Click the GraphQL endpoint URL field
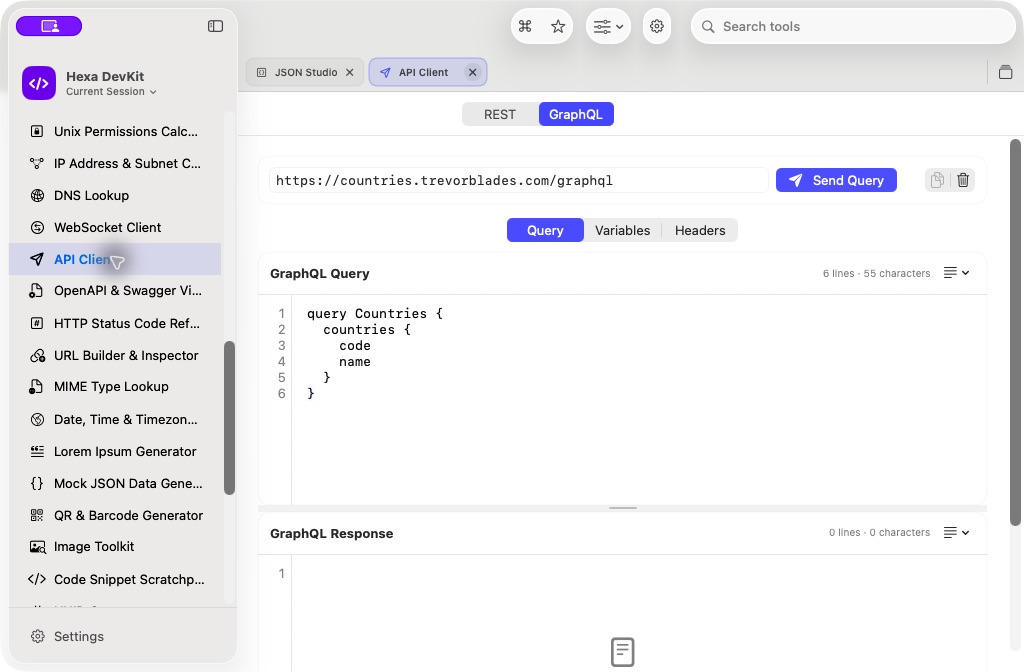The height and width of the screenshot is (672, 1024). point(519,180)
